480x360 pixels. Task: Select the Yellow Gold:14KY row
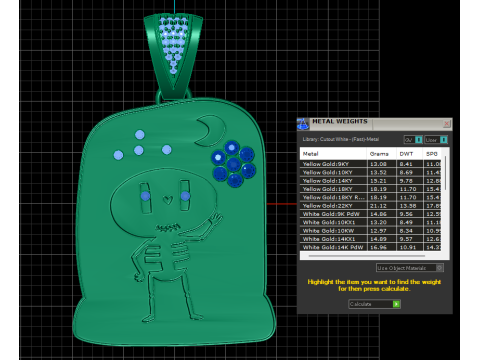click(x=370, y=181)
